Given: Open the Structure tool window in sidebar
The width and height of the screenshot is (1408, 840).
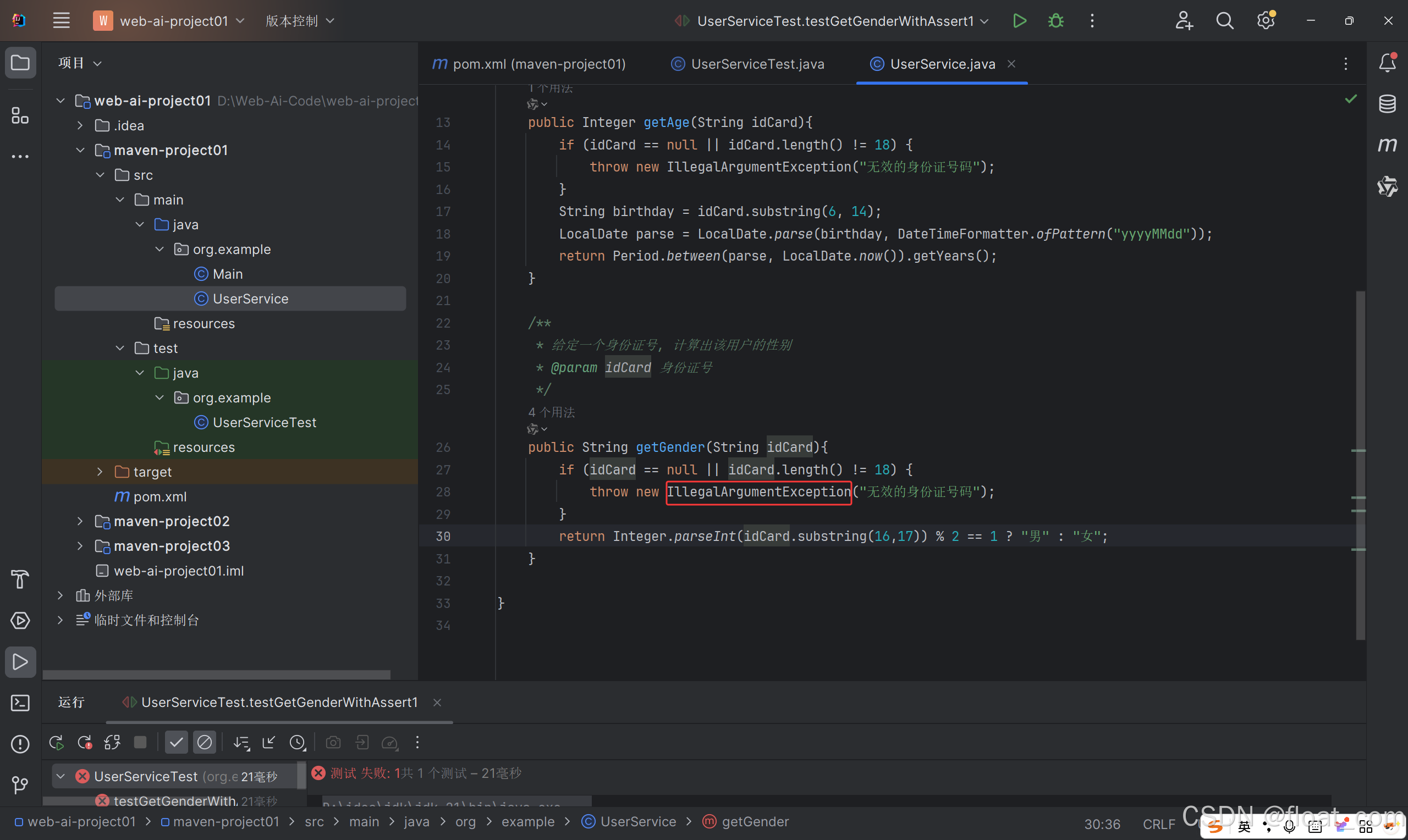Looking at the screenshot, I should [20, 115].
